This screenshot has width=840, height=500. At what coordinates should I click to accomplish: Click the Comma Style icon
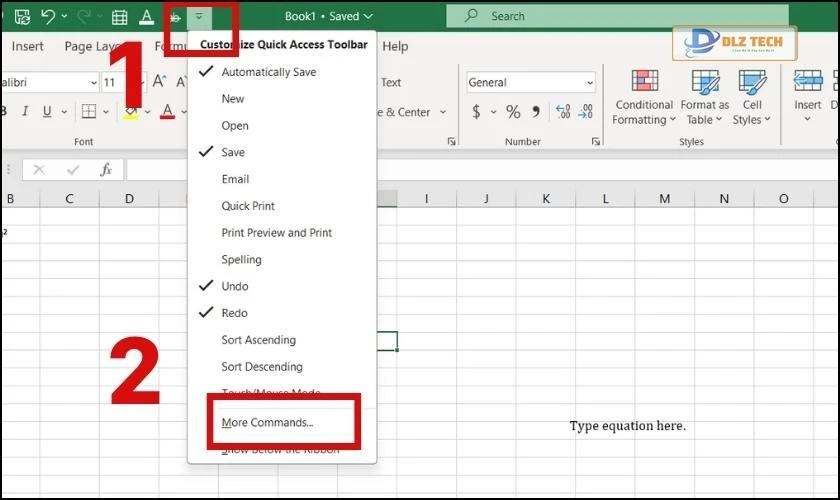click(537, 112)
